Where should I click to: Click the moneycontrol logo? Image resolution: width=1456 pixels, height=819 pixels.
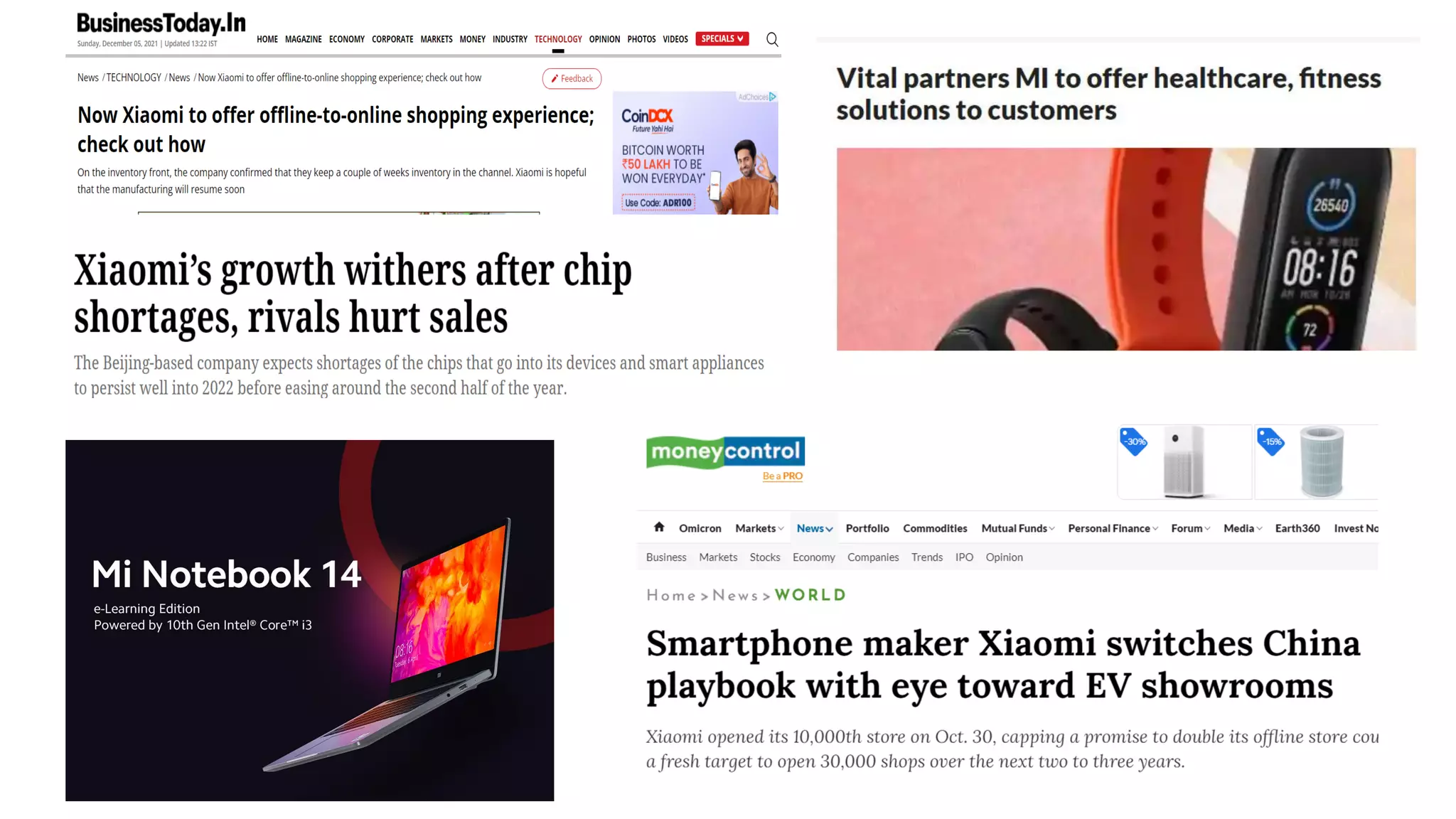pyautogui.click(x=725, y=452)
